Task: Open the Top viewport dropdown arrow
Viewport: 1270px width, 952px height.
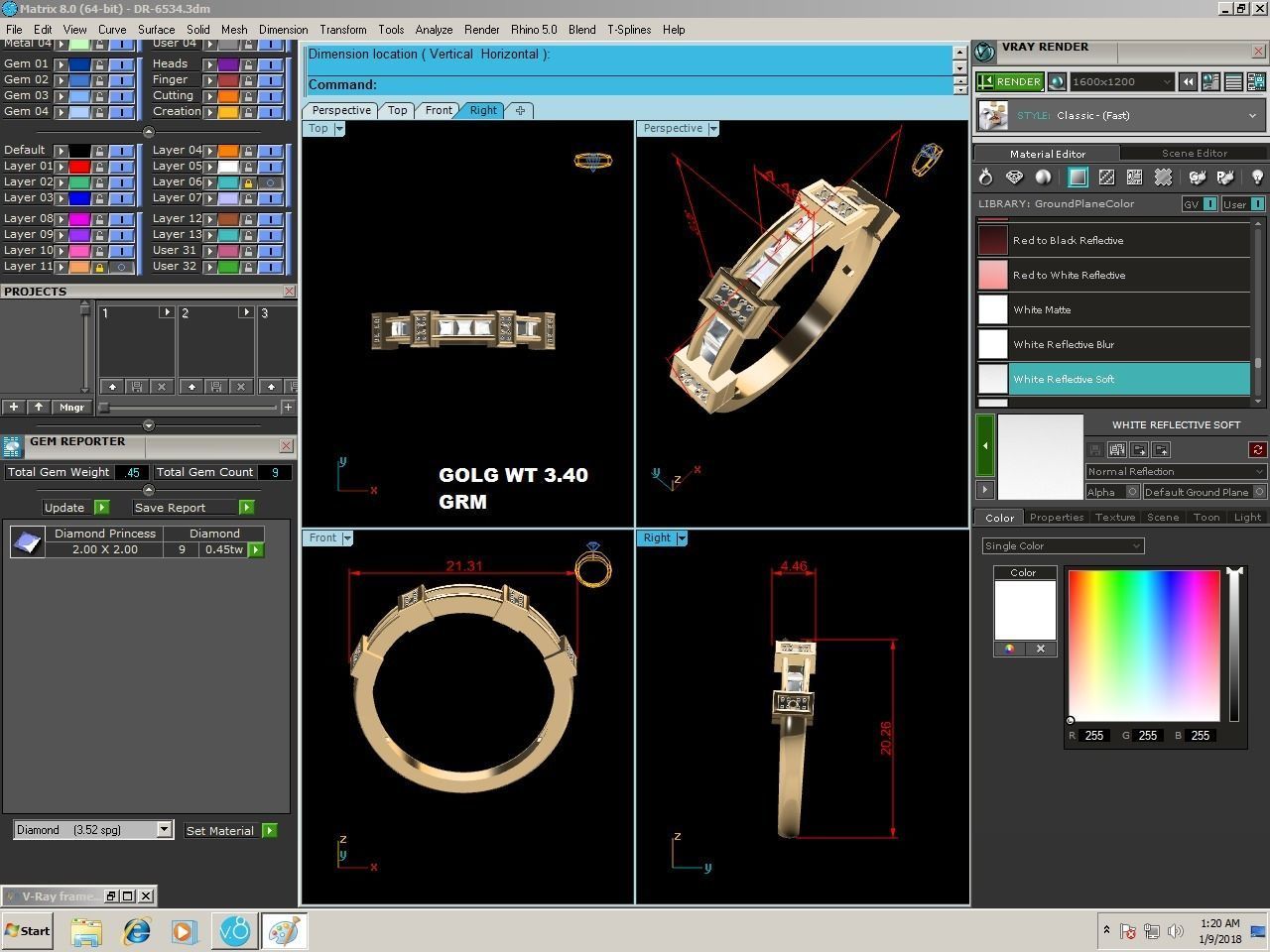Action: pyautogui.click(x=339, y=129)
